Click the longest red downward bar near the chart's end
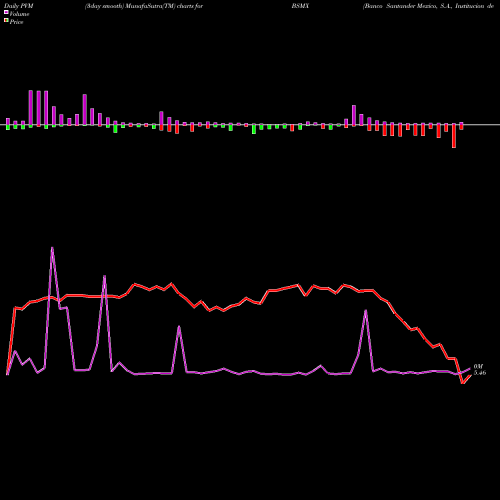 [454, 136]
